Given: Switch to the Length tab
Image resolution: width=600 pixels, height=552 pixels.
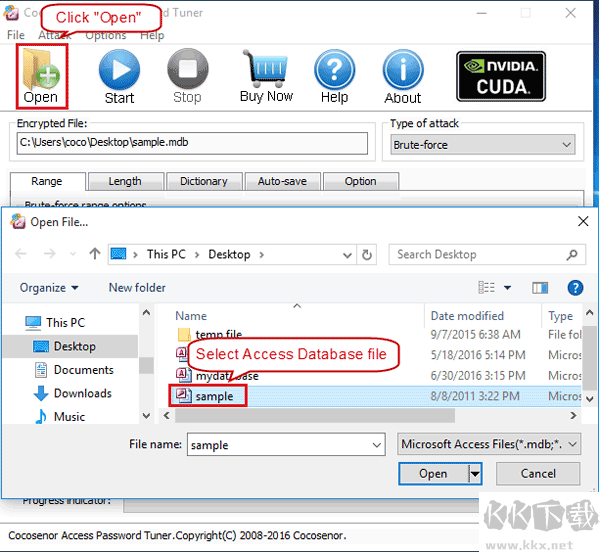Looking at the screenshot, I should 125,181.
